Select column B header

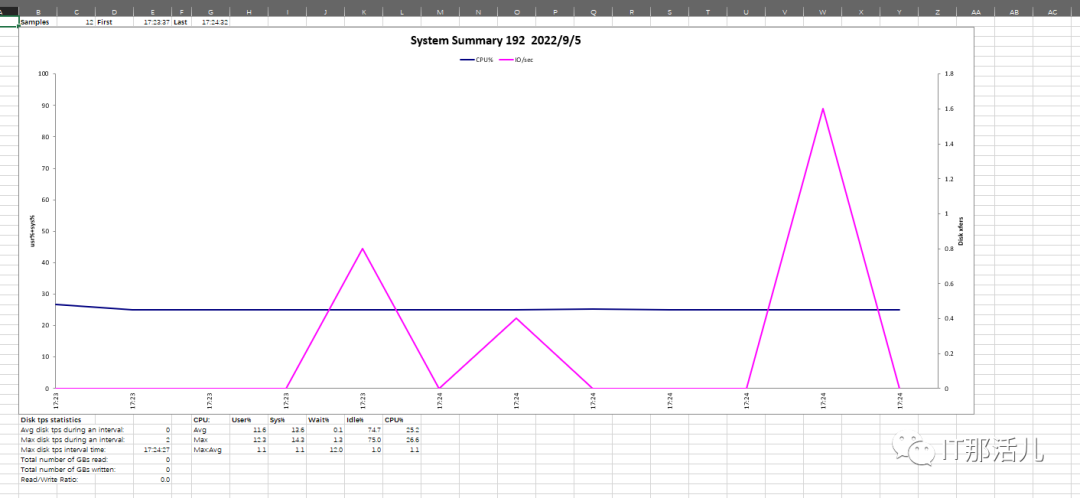pos(37,12)
